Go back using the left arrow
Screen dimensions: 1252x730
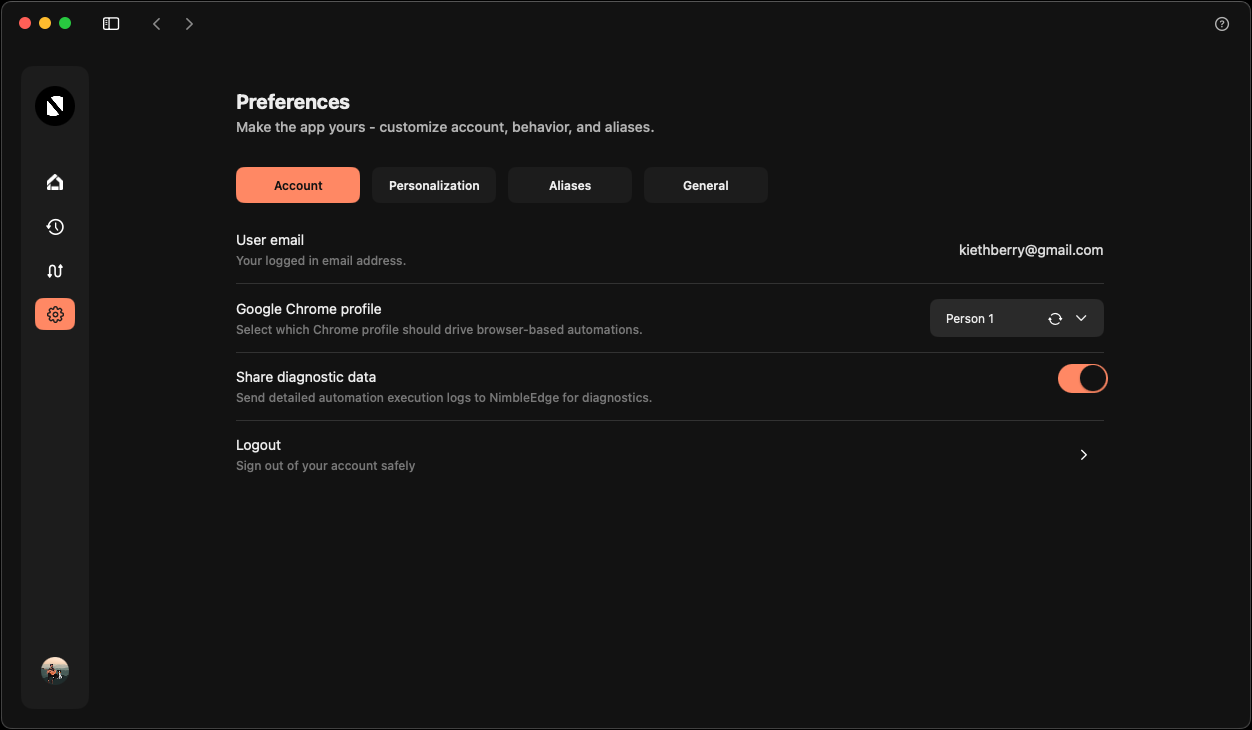156,24
